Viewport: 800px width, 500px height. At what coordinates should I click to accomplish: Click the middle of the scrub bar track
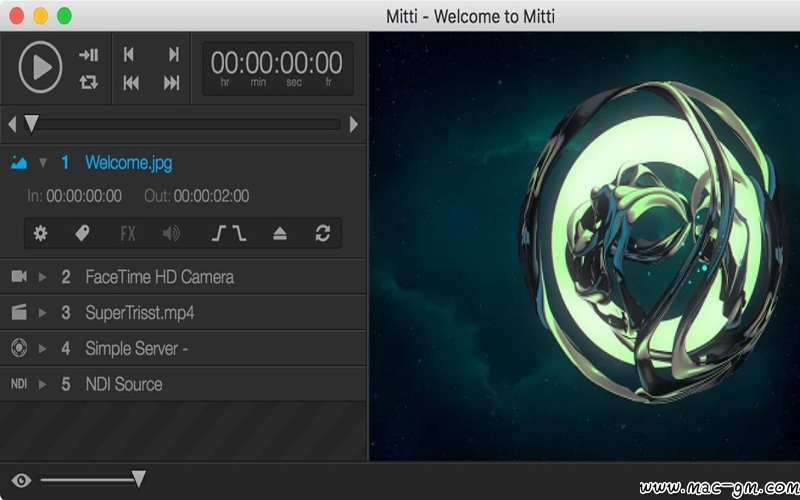point(182,124)
